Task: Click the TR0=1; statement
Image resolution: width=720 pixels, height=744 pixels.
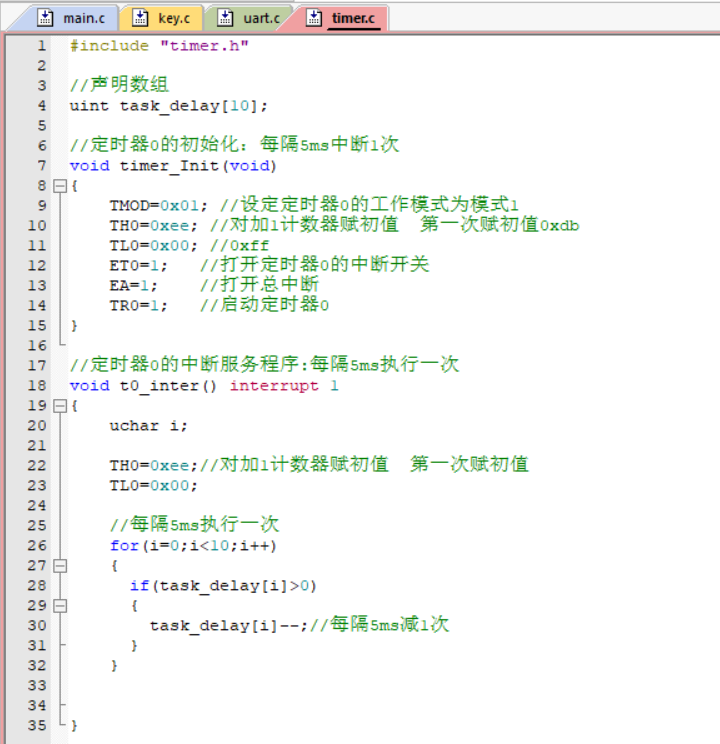Action: (x=138, y=306)
